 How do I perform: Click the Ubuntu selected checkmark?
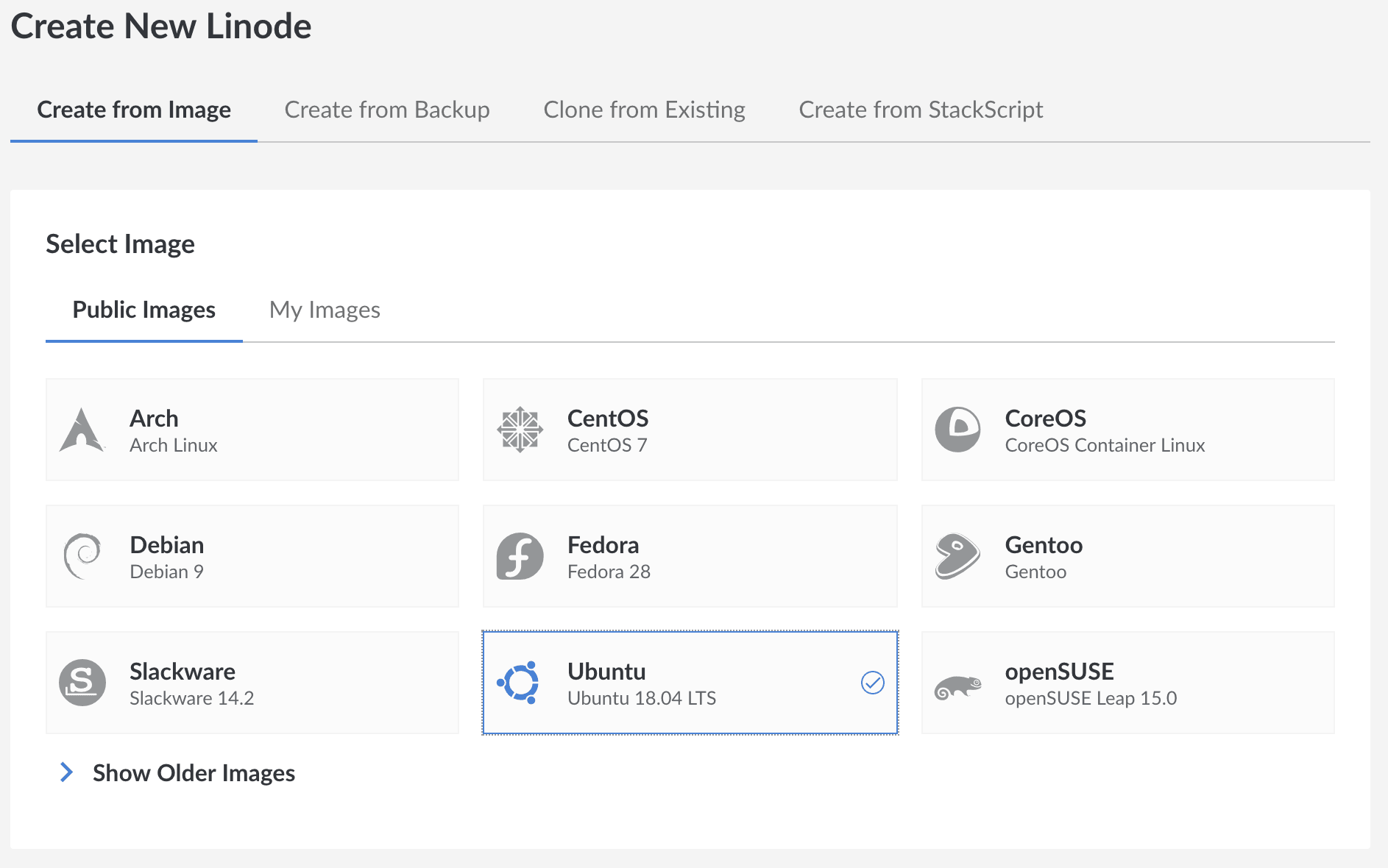pos(873,683)
